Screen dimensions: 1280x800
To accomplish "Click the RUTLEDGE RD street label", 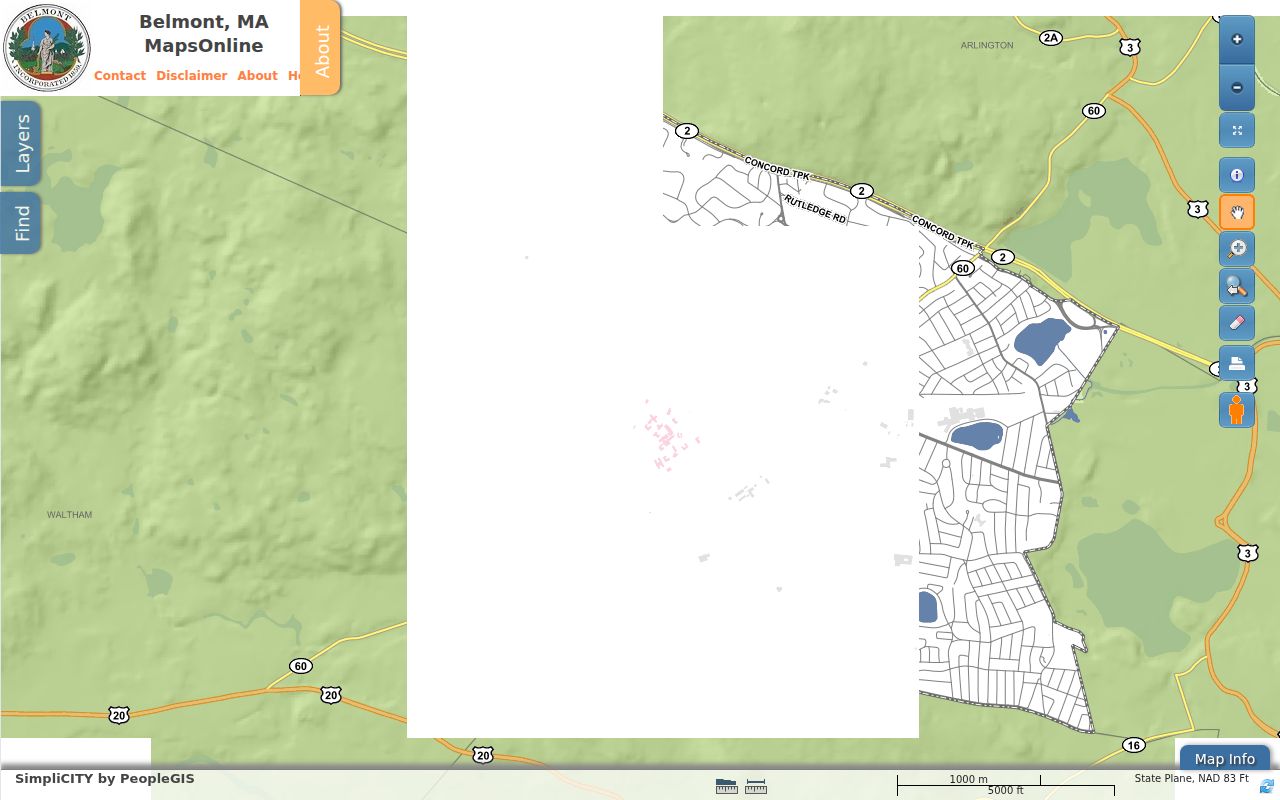I will (815, 209).
